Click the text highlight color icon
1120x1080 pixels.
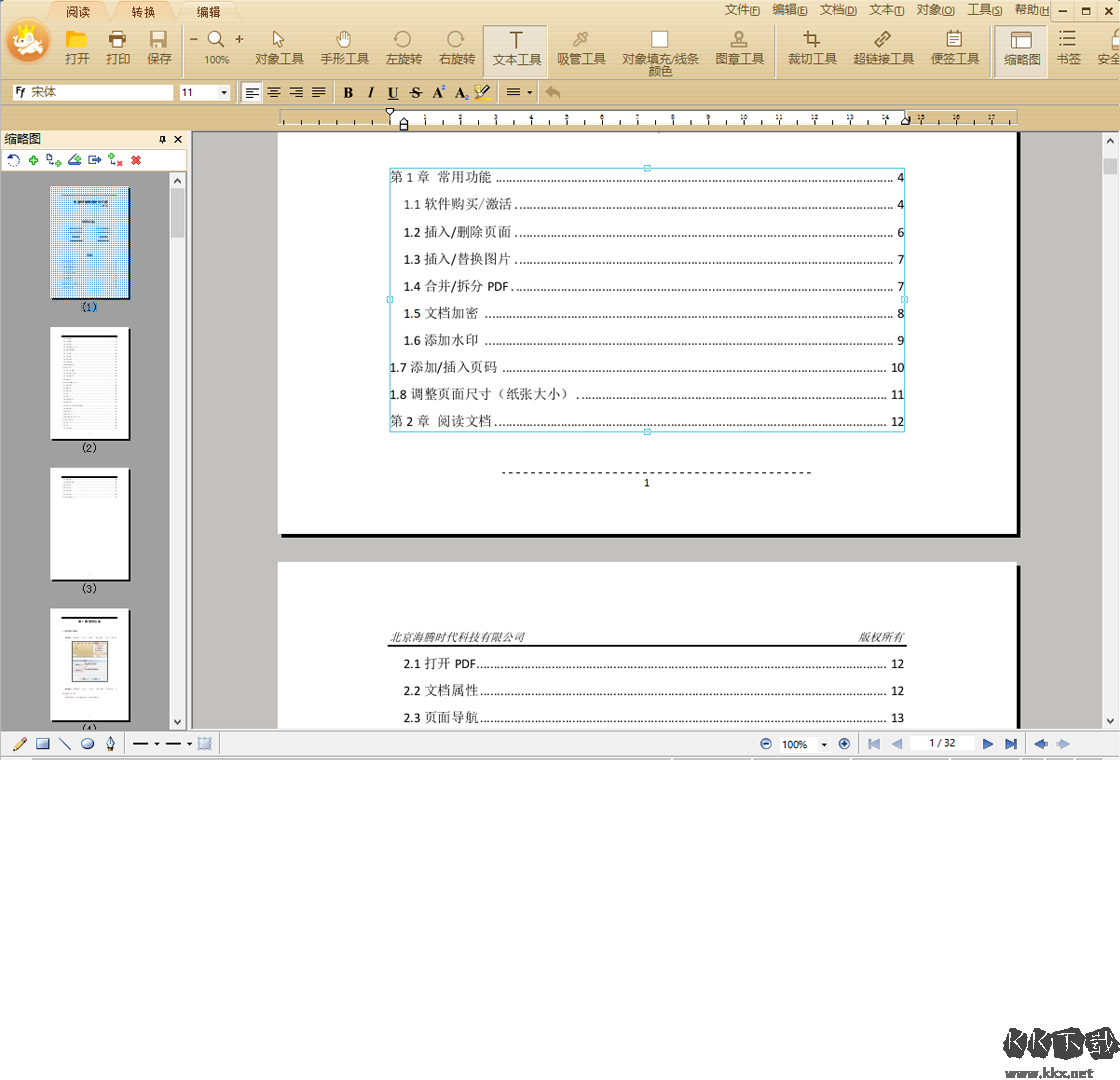pos(483,92)
